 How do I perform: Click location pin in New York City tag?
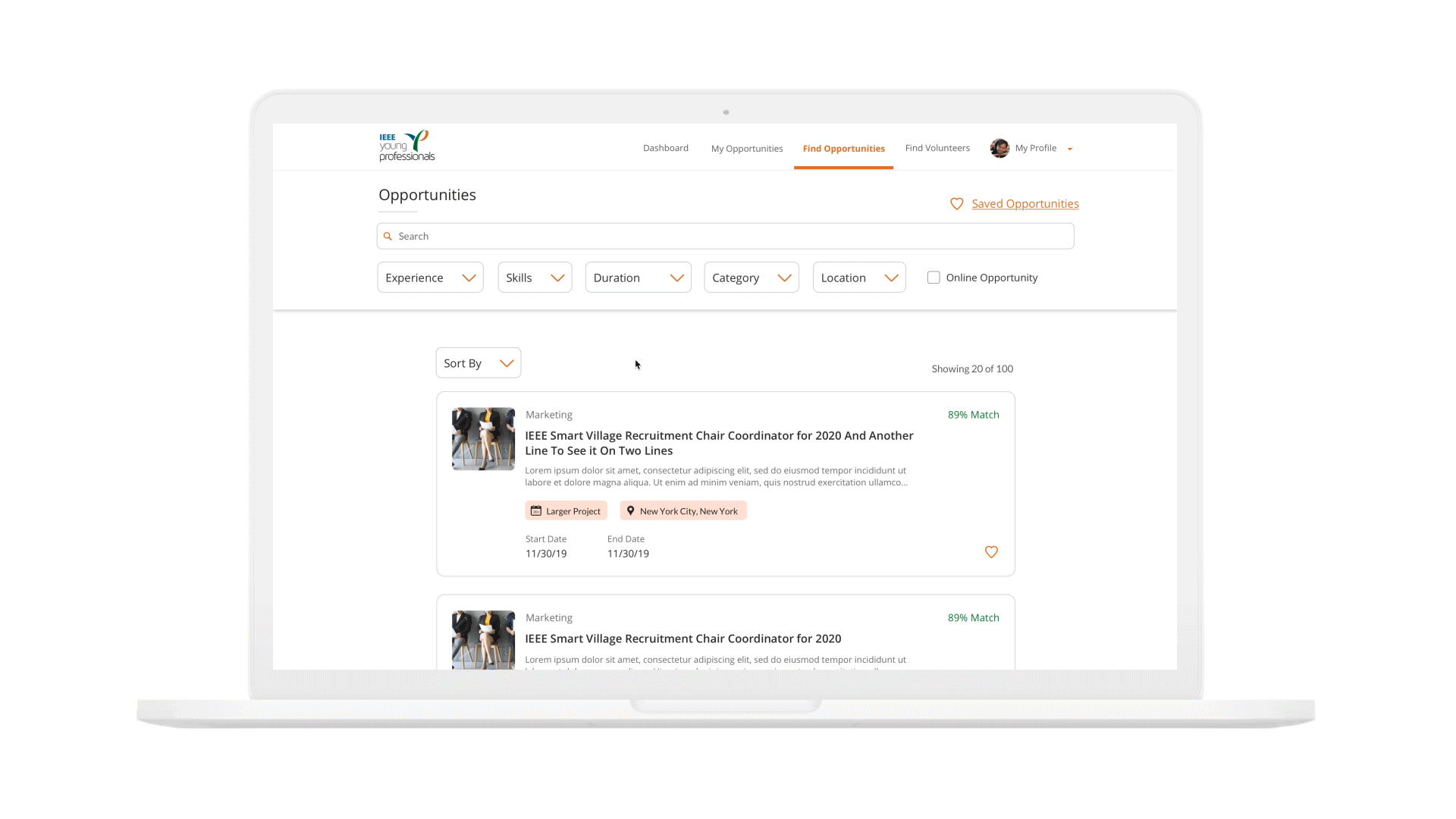(x=630, y=511)
